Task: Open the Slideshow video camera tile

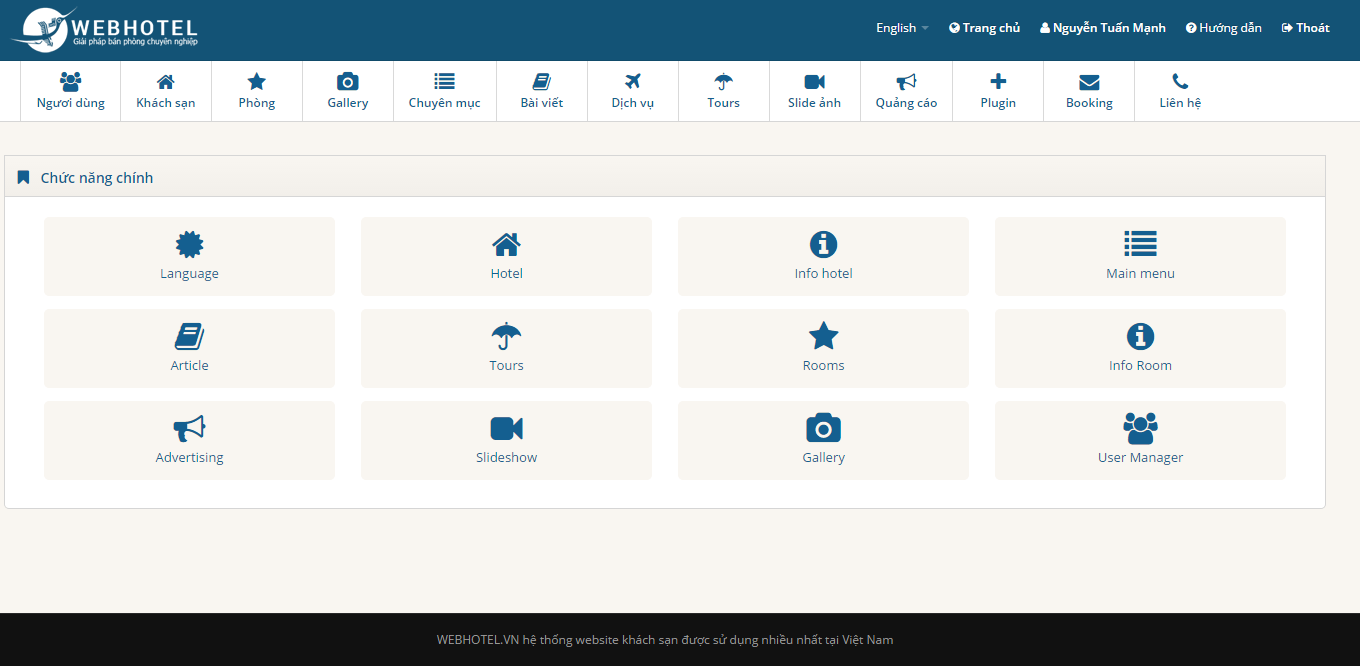Action: click(x=506, y=440)
